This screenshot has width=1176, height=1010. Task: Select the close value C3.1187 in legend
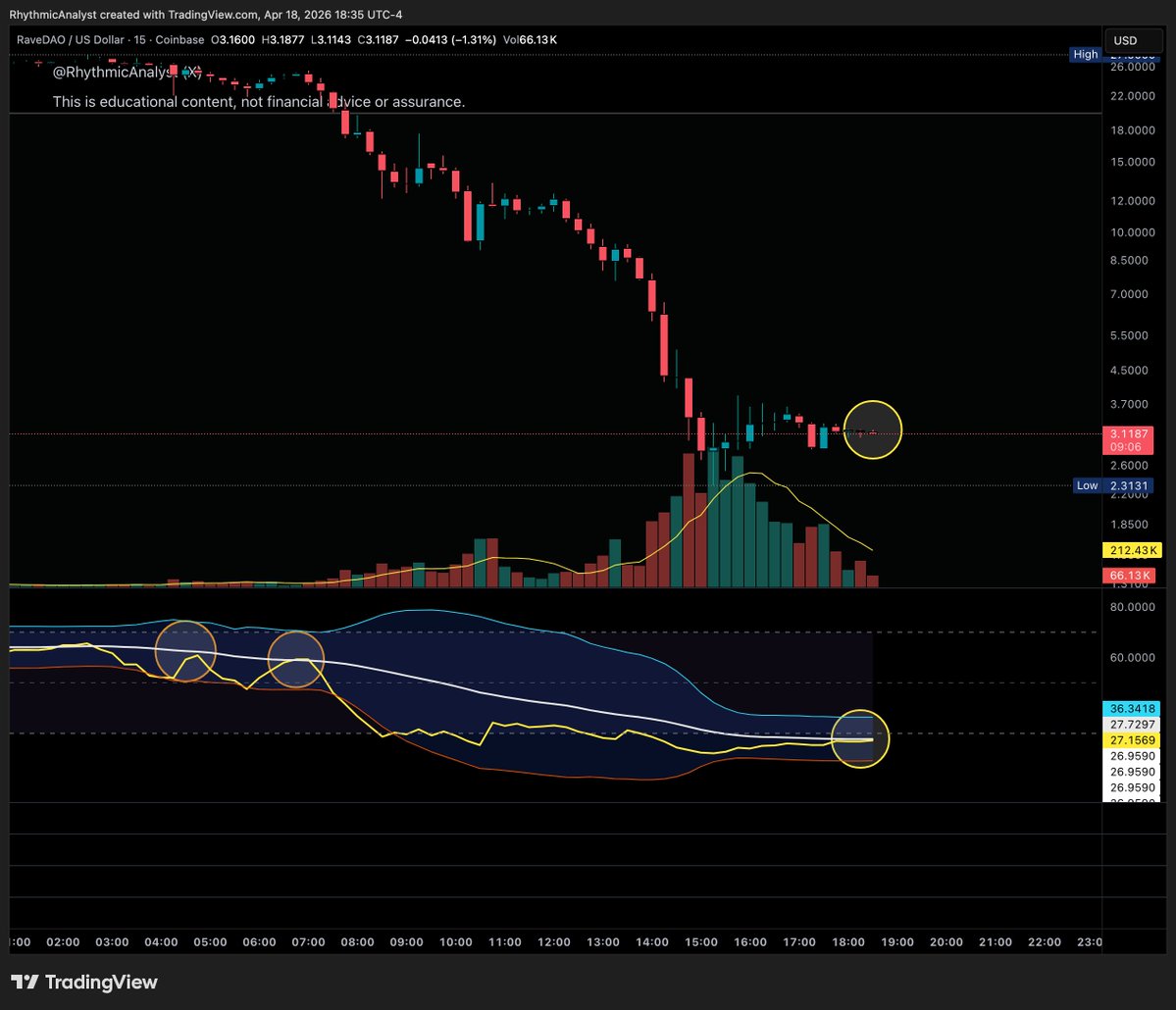(x=378, y=40)
